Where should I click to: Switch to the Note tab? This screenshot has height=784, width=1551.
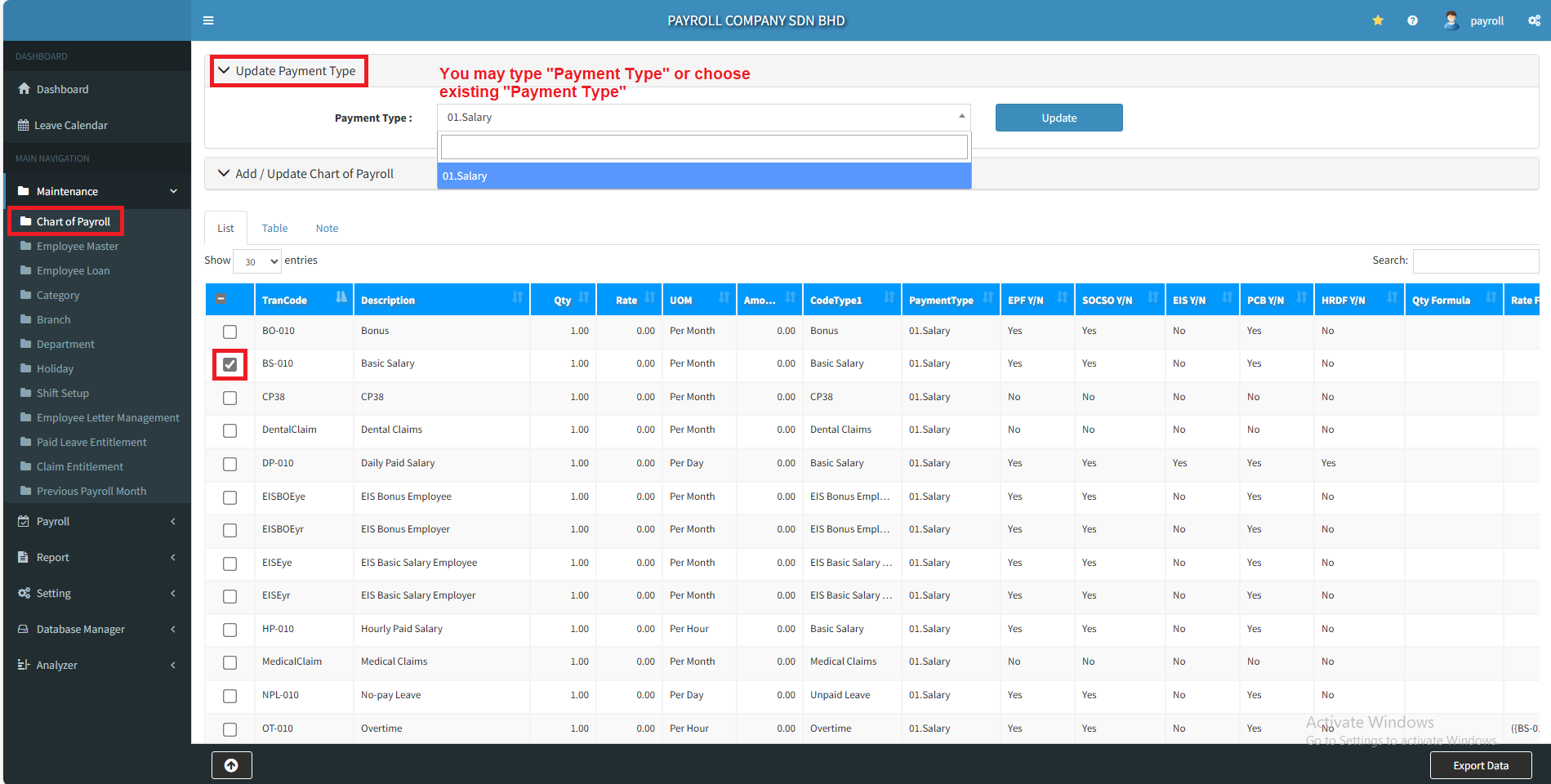point(327,229)
